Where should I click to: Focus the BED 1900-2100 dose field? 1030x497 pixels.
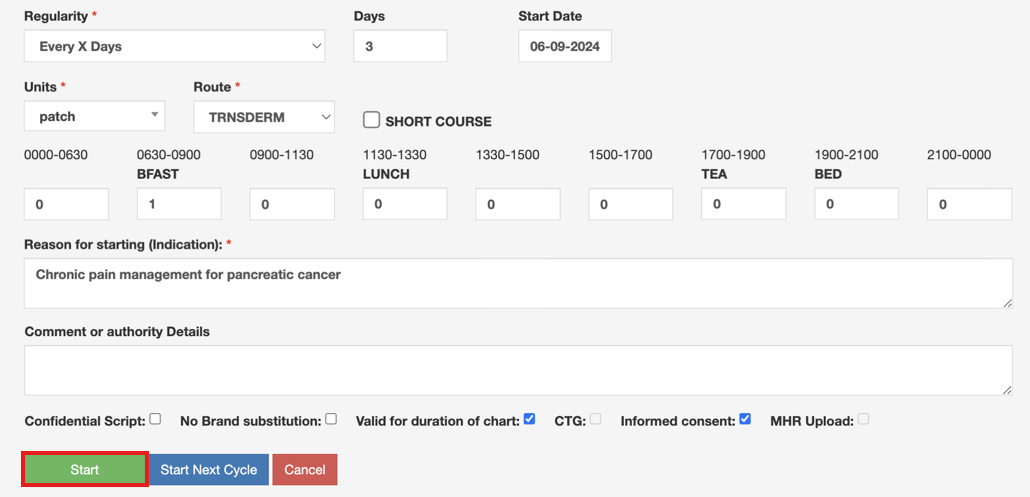pyautogui.click(x=857, y=204)
